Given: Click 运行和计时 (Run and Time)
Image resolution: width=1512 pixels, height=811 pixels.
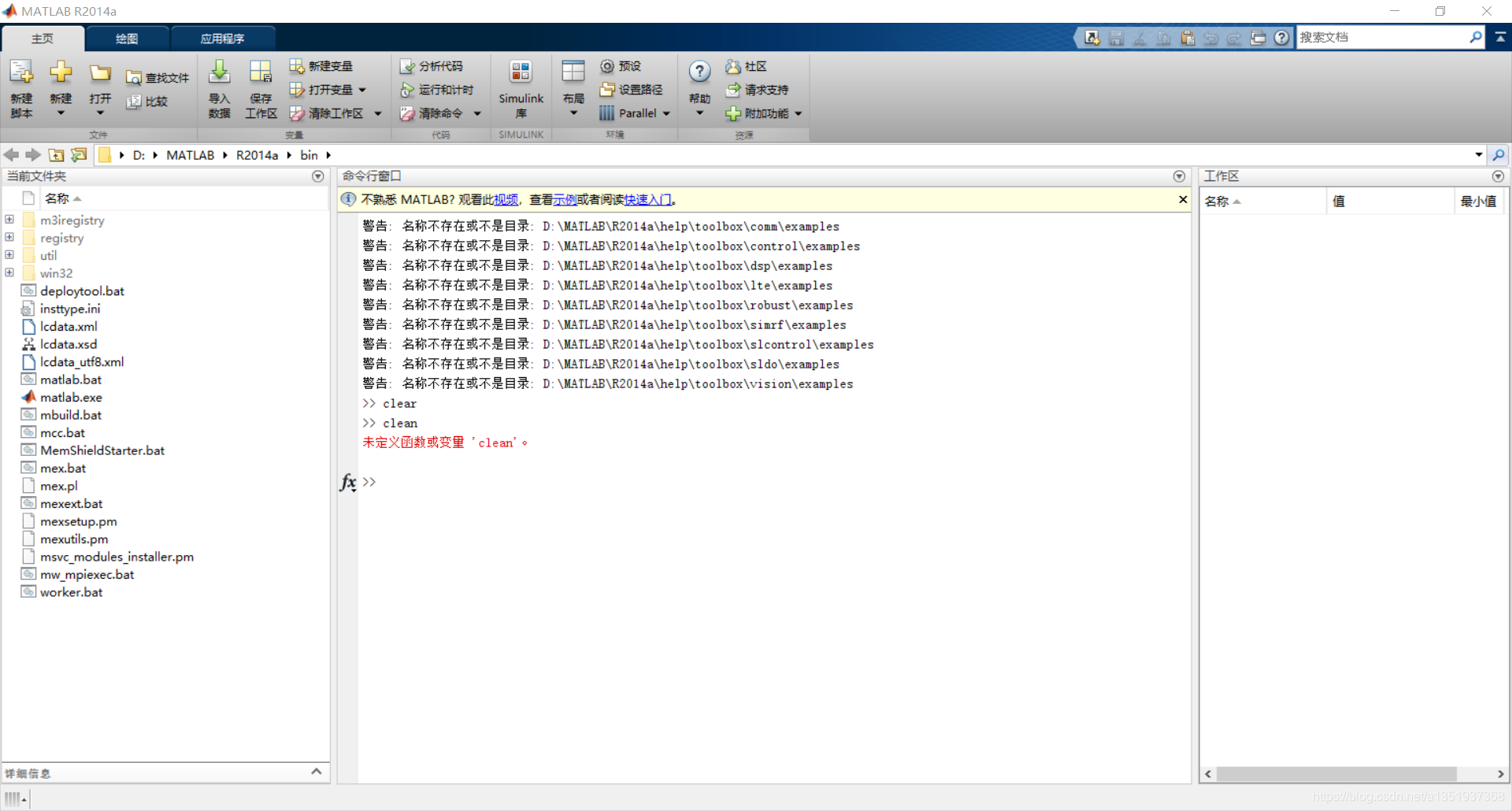Looking at the screenshot, I should tap(436, 90).
